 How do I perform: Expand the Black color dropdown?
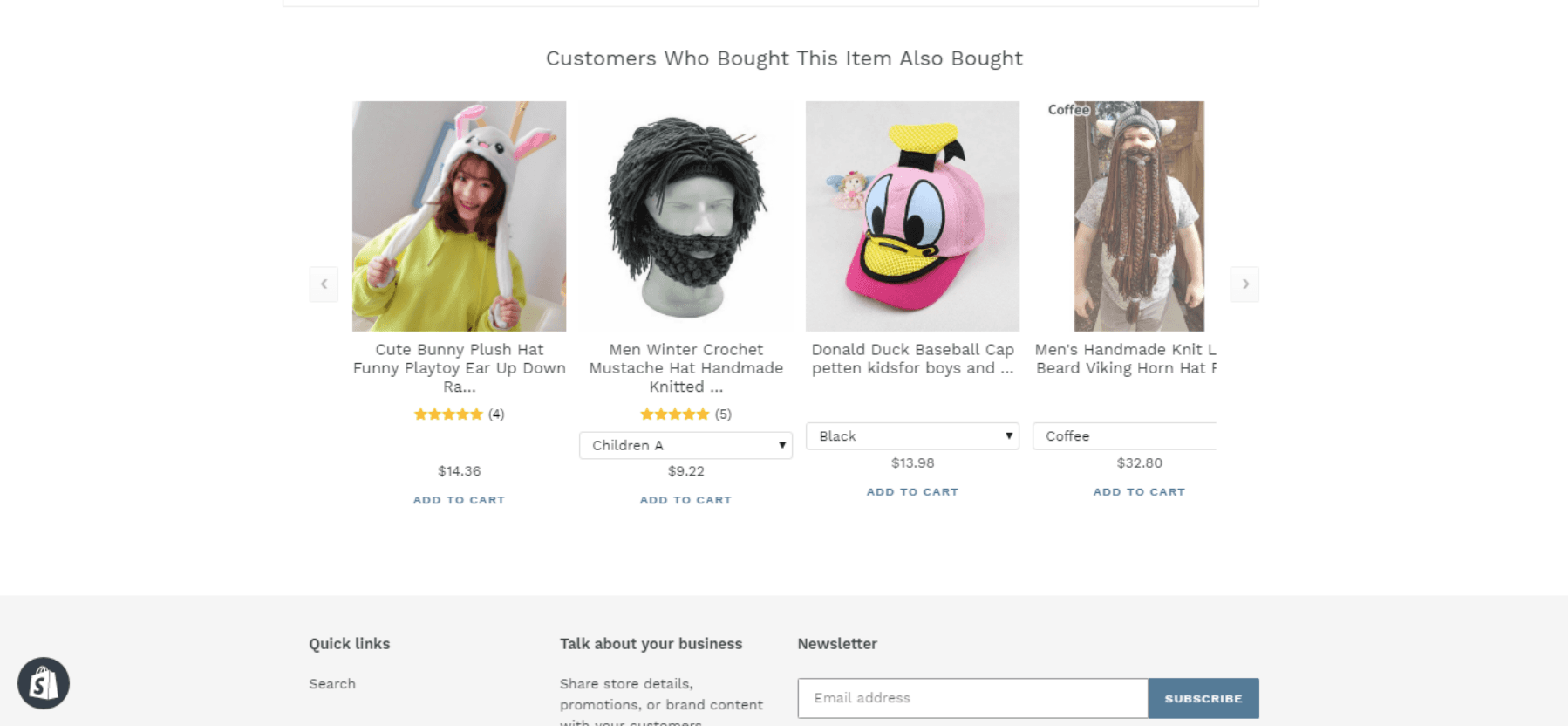click(912, 436)
